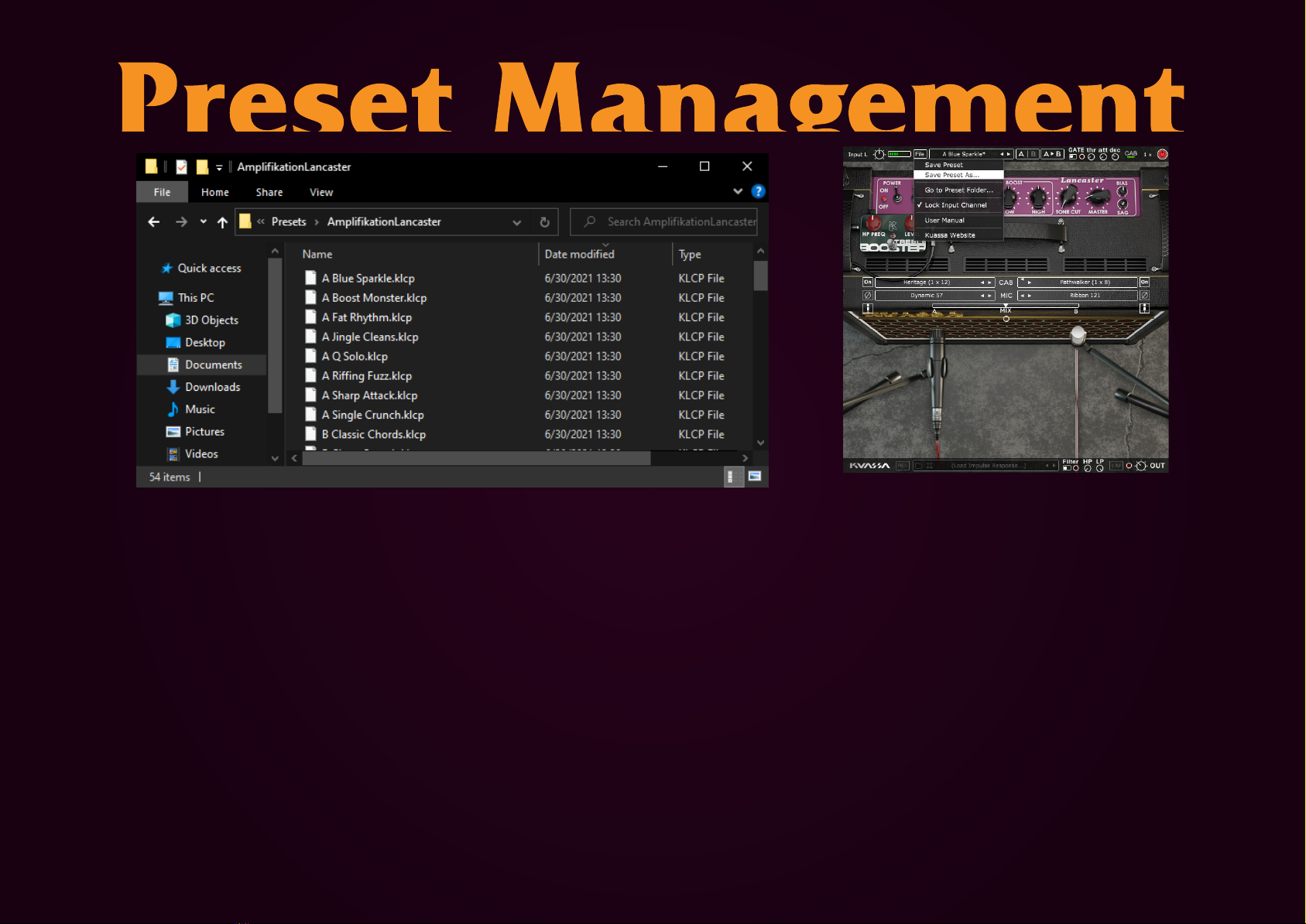Go up one folder with the up arrow
The width and height of the screenshot is (1306, 924).
[x=222, y=222]
